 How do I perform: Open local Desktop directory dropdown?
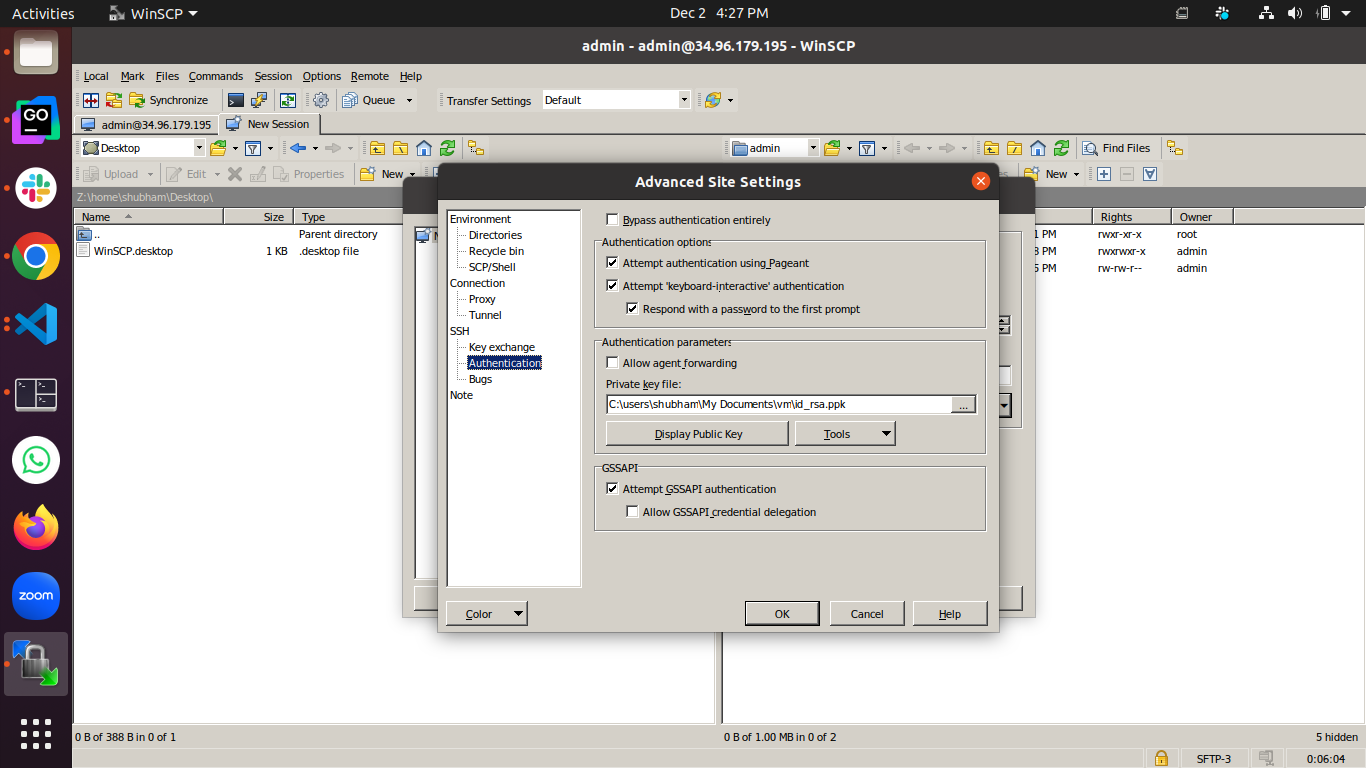pyautogui.click(x=198, y=148)
